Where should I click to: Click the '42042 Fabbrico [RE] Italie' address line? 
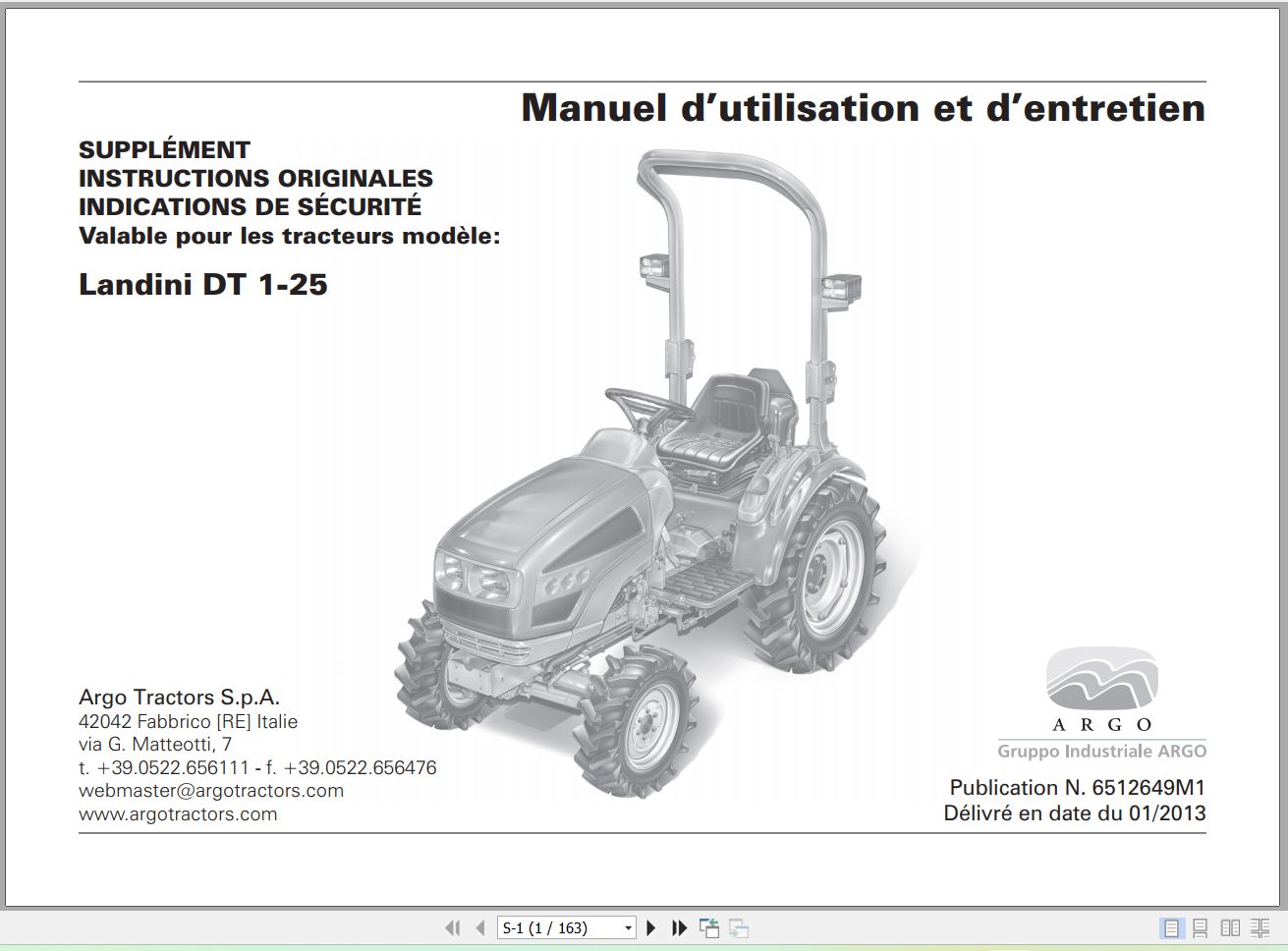tap(188, 721)
